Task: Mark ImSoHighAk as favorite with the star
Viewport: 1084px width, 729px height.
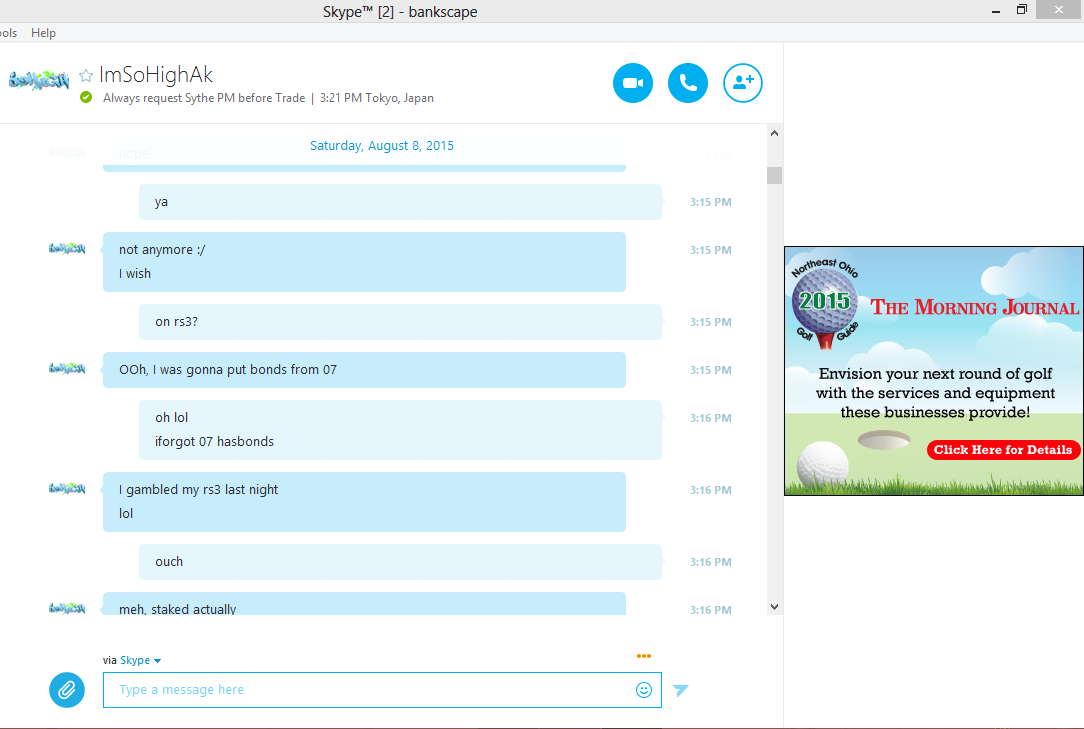Action: 86,75
